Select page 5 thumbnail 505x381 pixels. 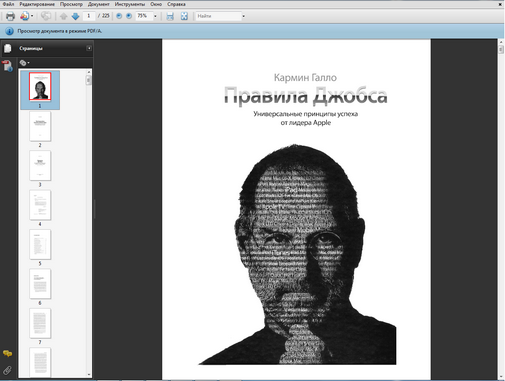(40, 244)
